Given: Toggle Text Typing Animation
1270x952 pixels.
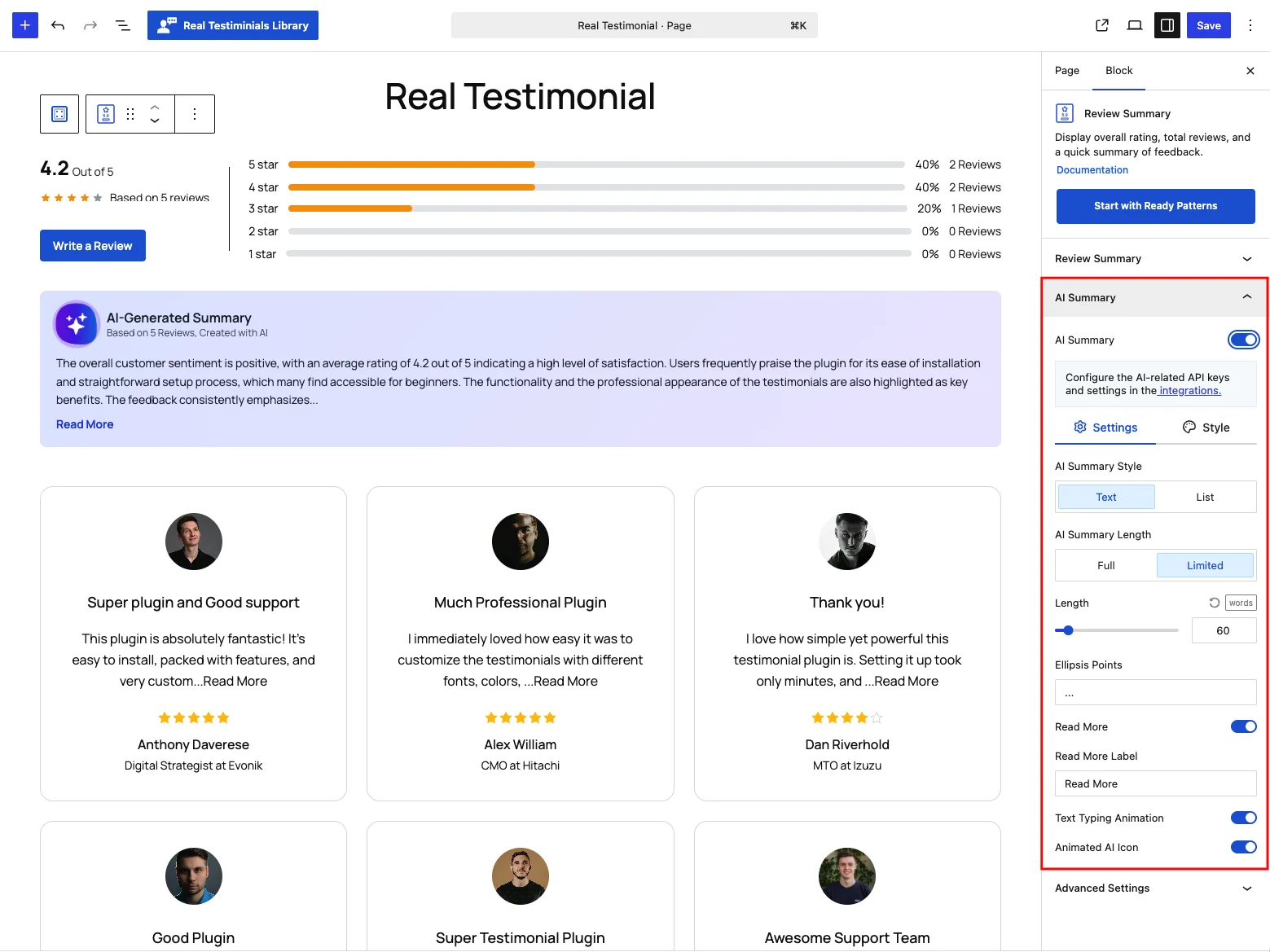Looking at the screenshot, I should pyautogui.click(x=1244, y=818).
